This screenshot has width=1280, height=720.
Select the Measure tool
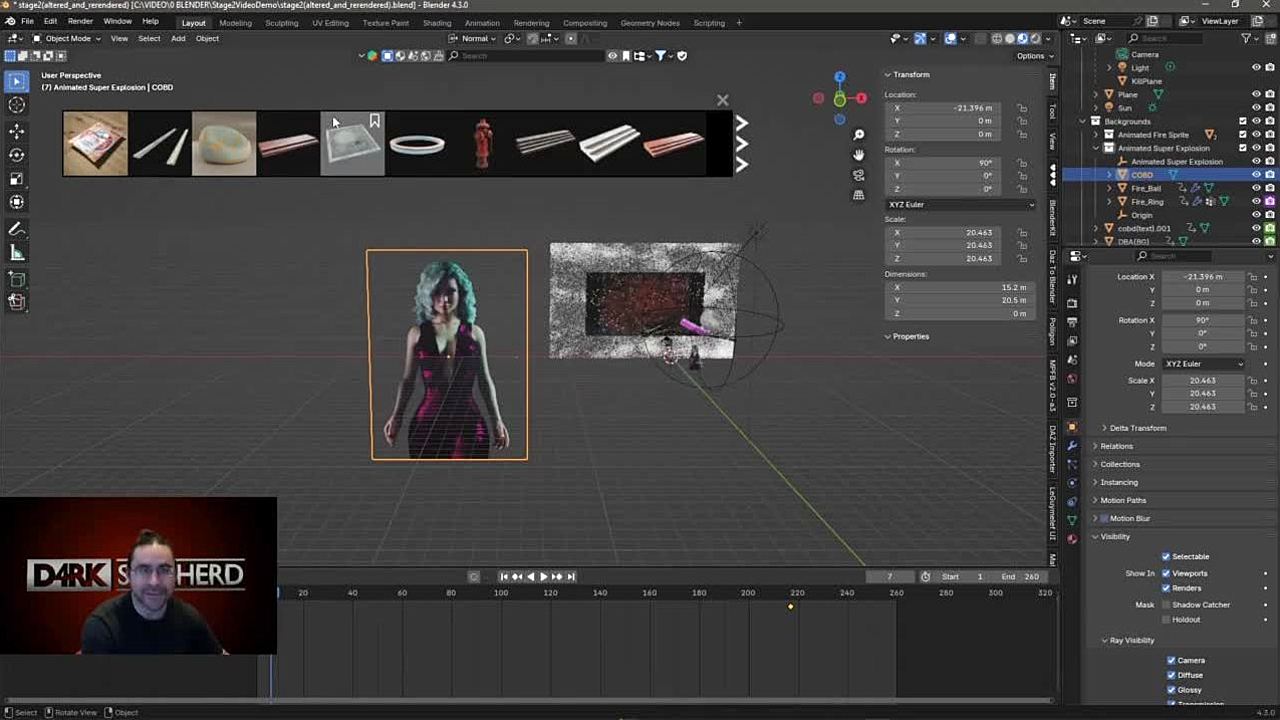[x=17, y=254]
